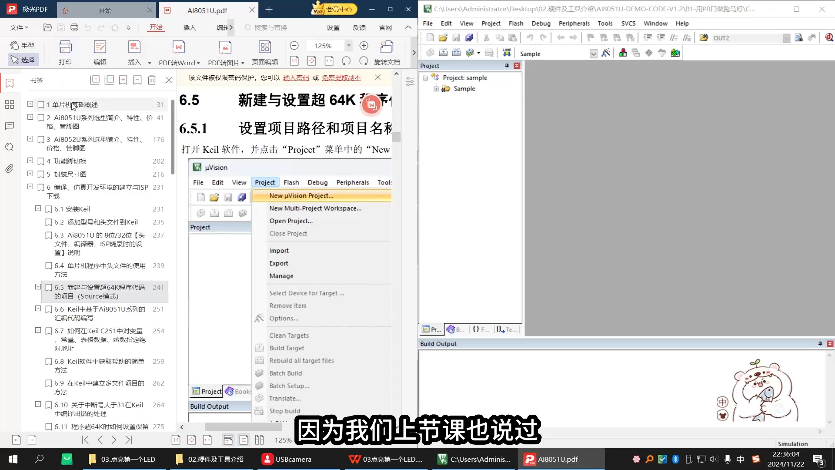Click the Manage Project Items icon in Keil
Viewport: 835px width, 470px height.
click(623, 53)
